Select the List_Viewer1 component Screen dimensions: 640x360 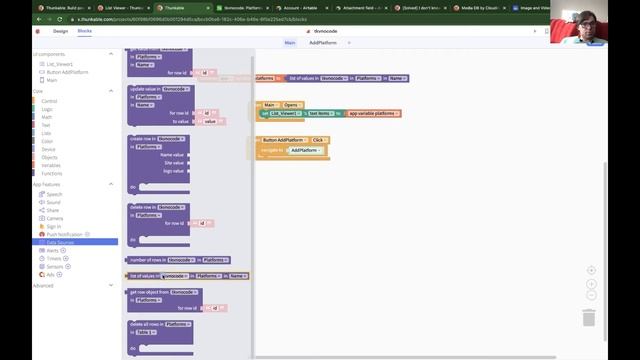coord(59,64)
